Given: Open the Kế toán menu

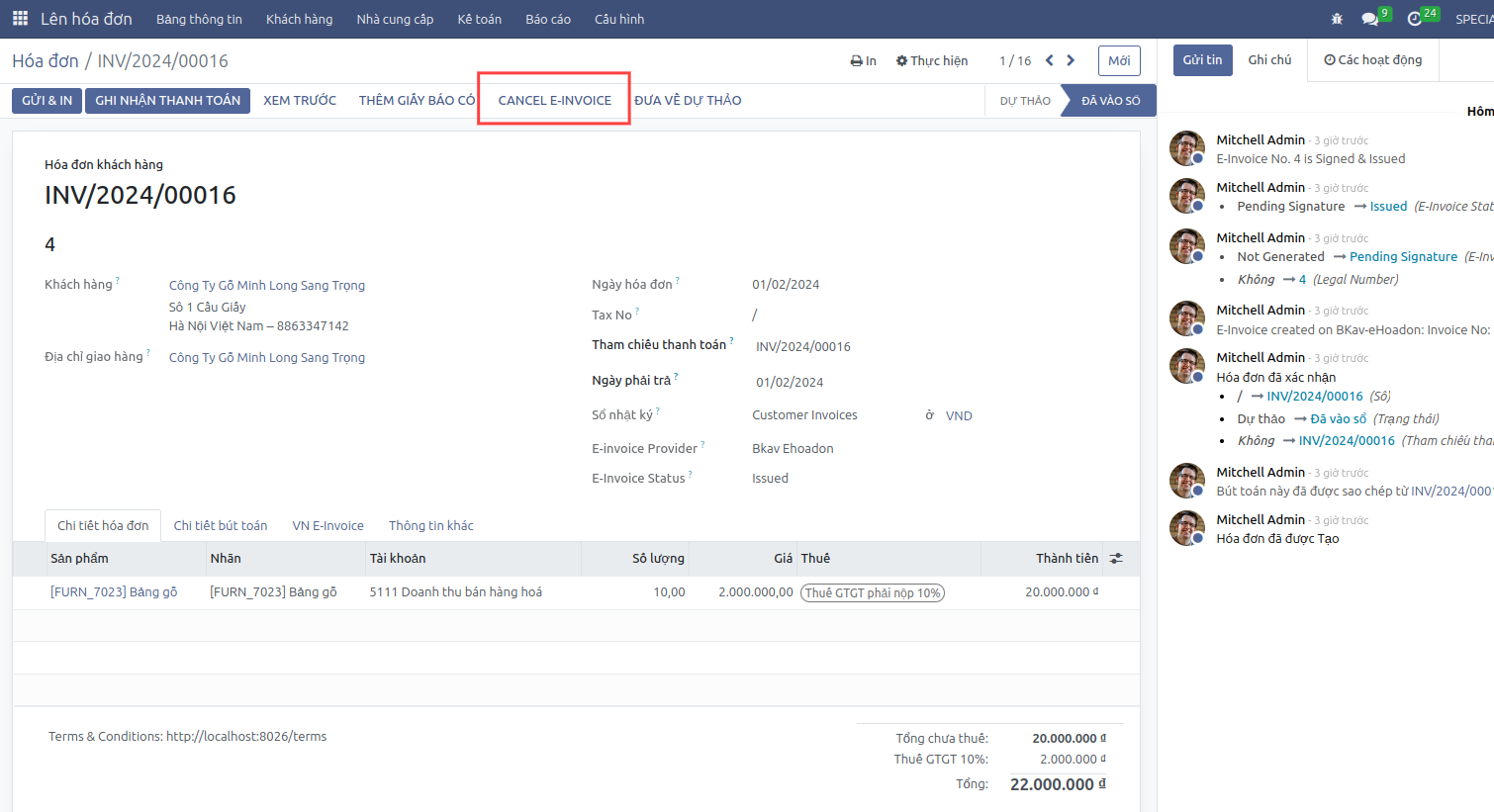Looking at the screenshot, I should click(x=479, y=19).
